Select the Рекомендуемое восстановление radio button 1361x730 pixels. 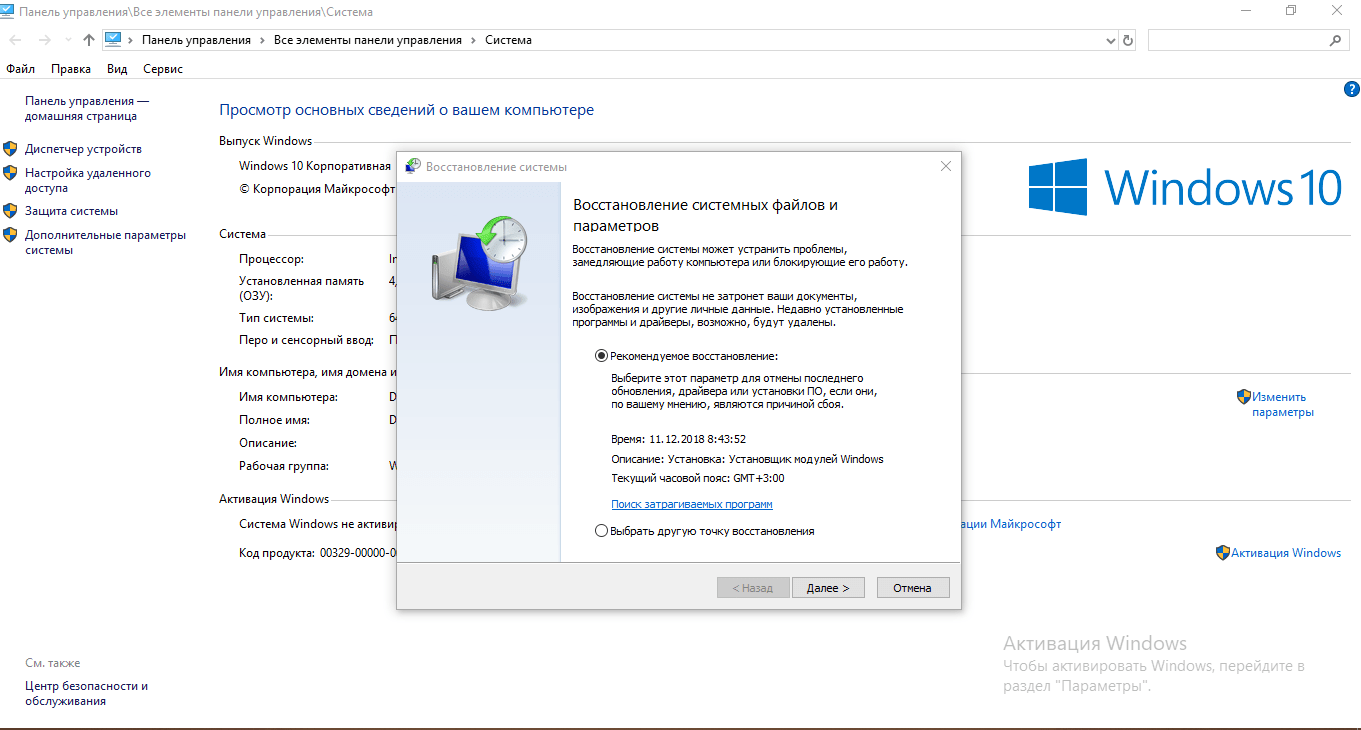601,356
